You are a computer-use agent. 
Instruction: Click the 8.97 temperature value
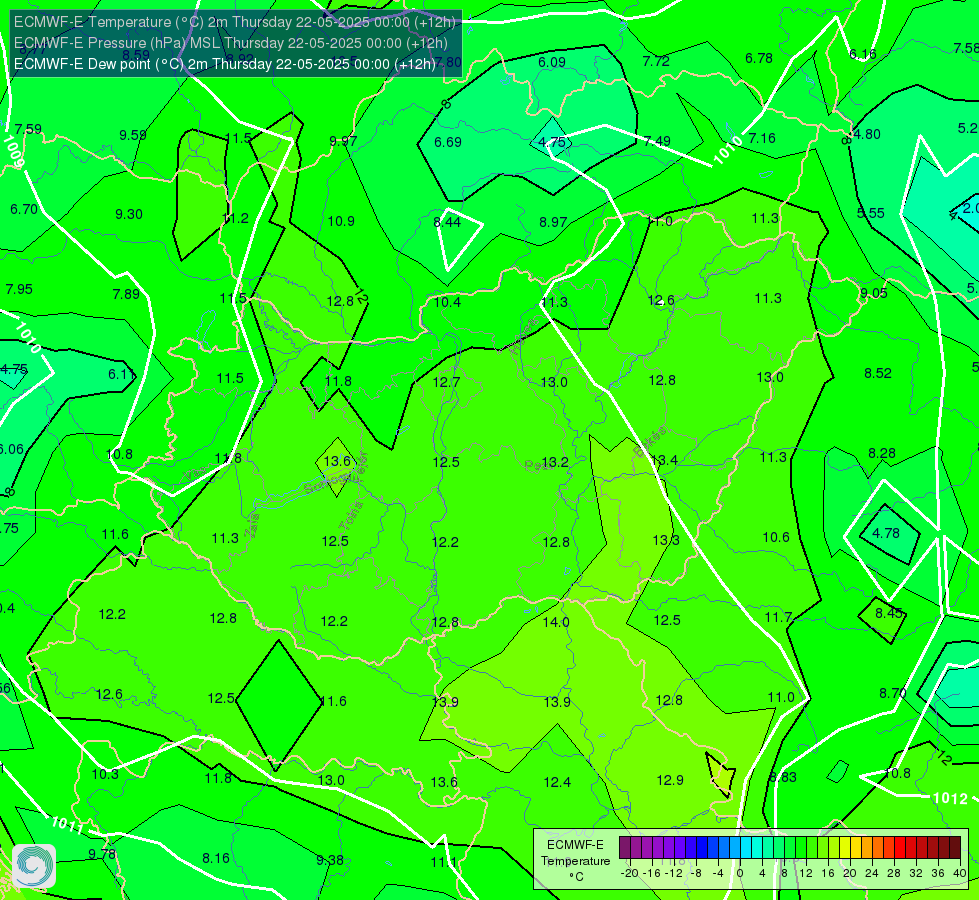point(553,222)
